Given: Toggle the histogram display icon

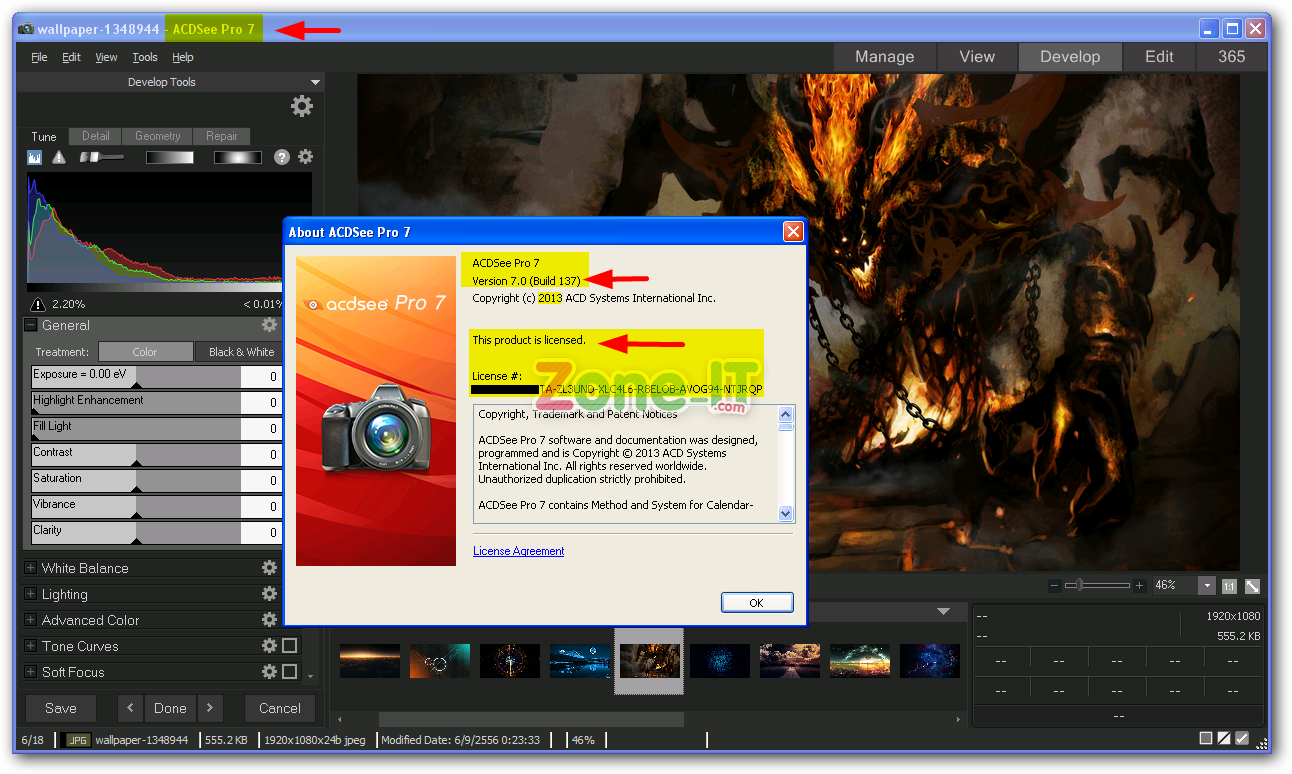Looking at the screenshot, I should click(x=35, y=157).
